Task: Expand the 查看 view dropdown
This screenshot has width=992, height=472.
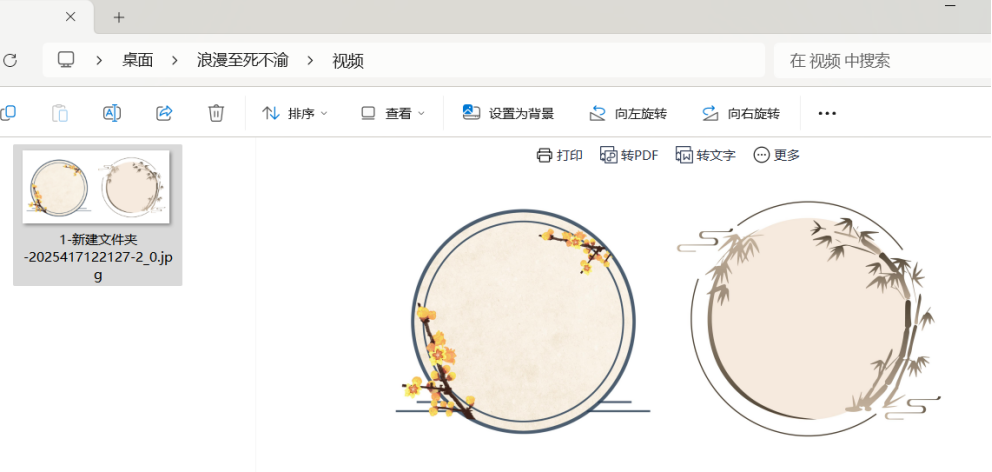Action: [393, 113]
